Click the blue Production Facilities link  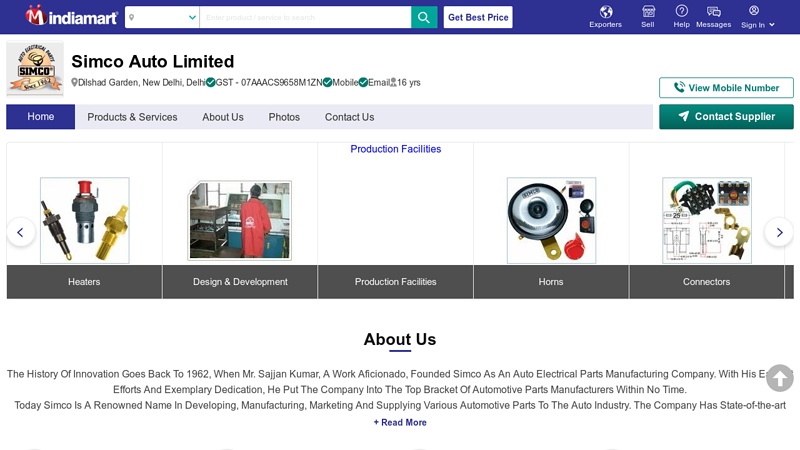tap(395, 149)
